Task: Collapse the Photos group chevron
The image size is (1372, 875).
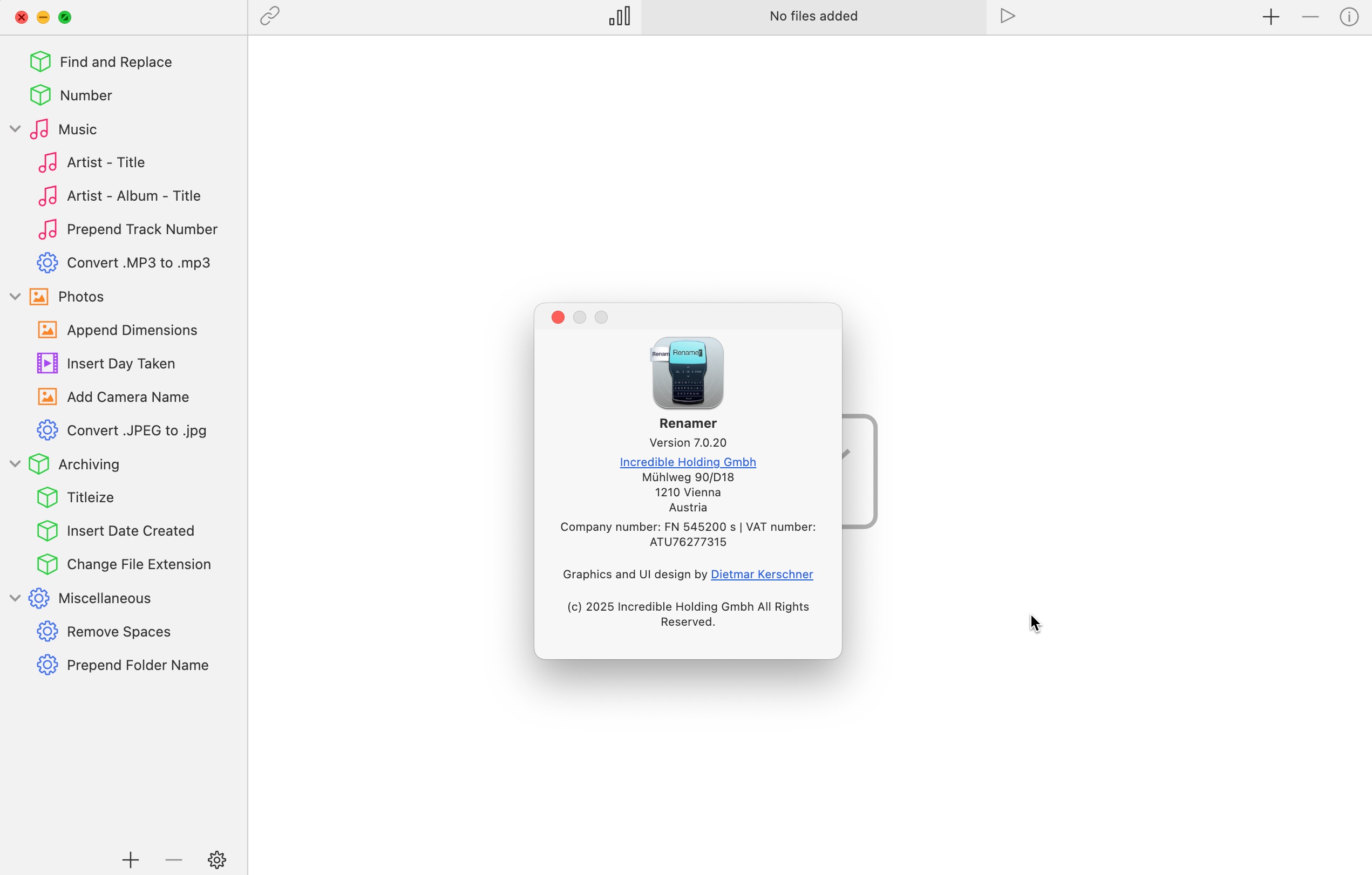Action: (x=16, y=297)
